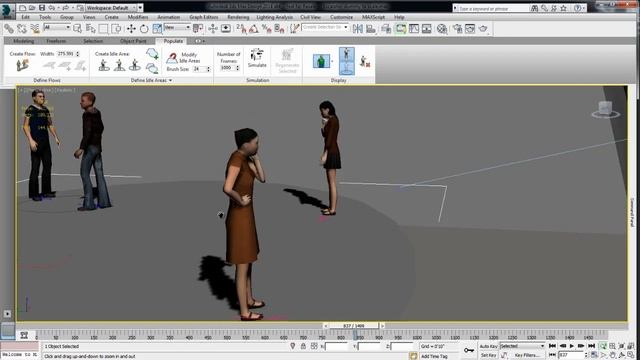Image resolution: width=640 pixels, height=360 pixels.
Task: Toggle the selection lock icon in status bar
Action: (303, 346)
